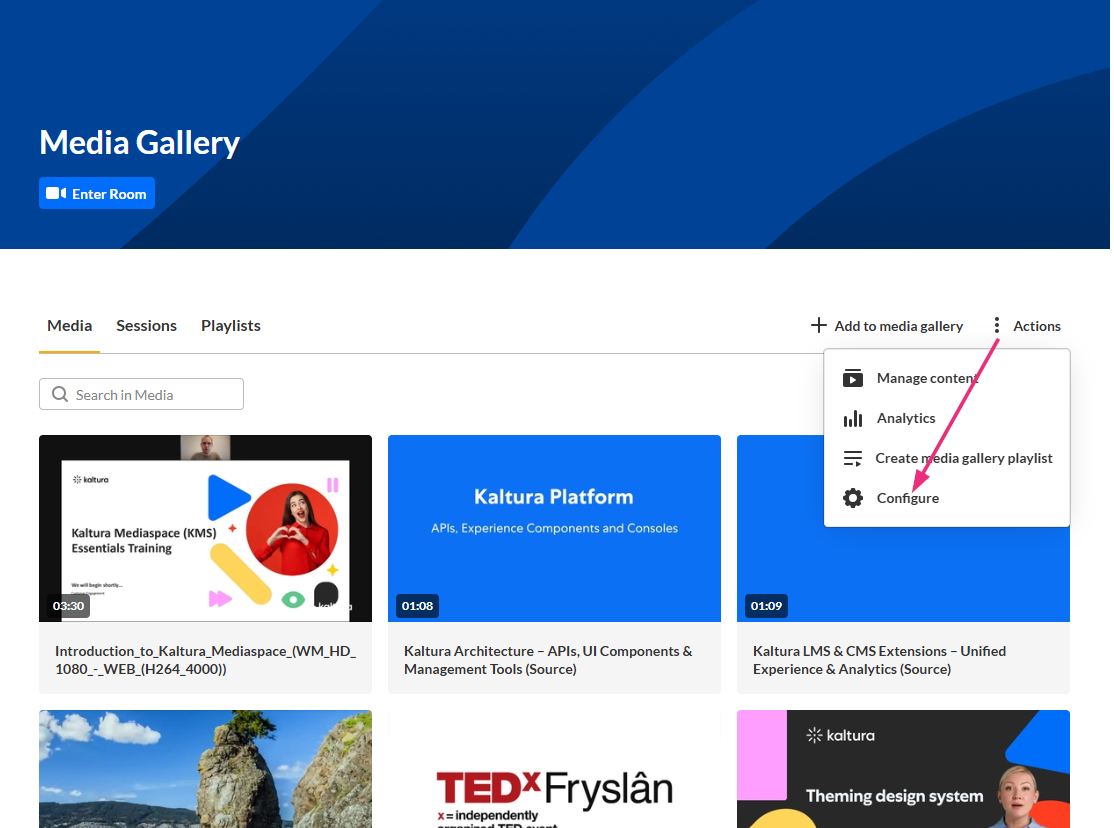Select Manage content from menu
1114x828 pixels.
(x=946, y=378)
